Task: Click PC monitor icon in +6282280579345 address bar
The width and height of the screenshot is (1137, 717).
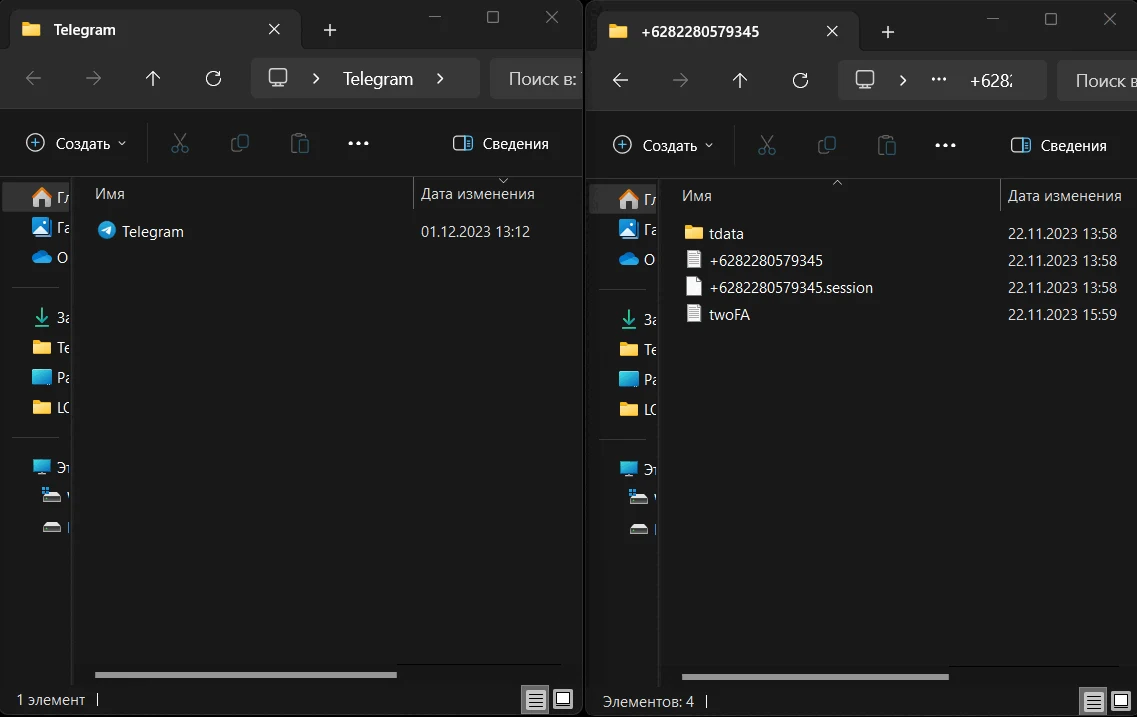Action: tap(864, 80)
